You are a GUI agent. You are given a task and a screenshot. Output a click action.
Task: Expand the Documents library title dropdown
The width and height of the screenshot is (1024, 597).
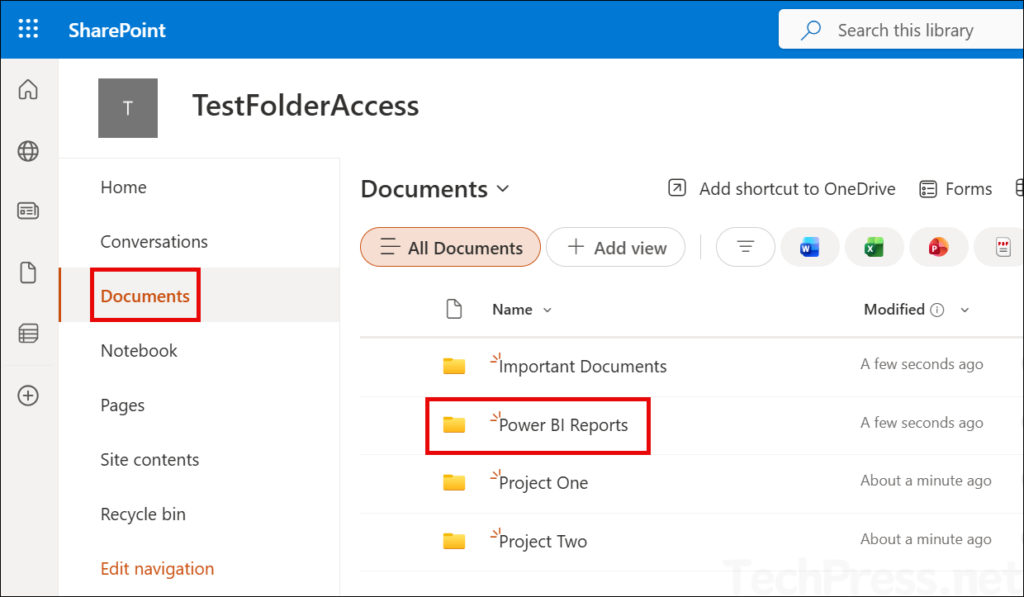click(502, 189)
